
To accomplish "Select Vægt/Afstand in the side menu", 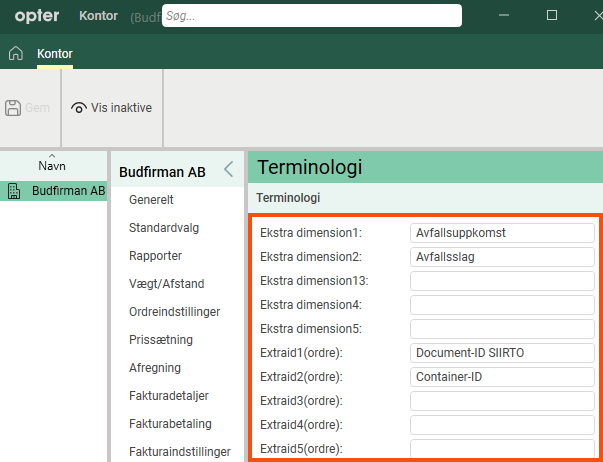I will tap(165, 284).
